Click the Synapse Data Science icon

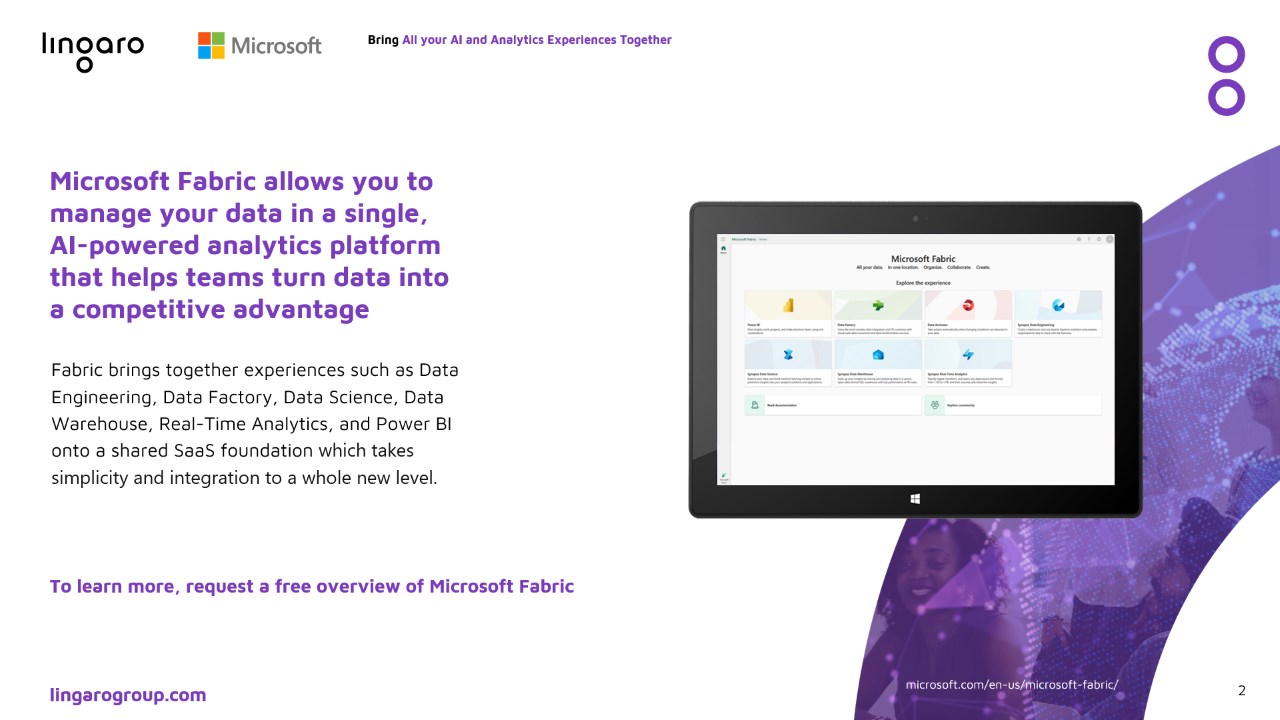(x=788, y=355)
